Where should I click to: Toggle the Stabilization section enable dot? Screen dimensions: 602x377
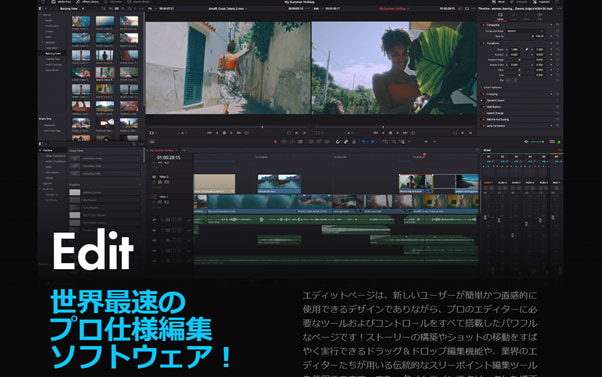point(483,107)
